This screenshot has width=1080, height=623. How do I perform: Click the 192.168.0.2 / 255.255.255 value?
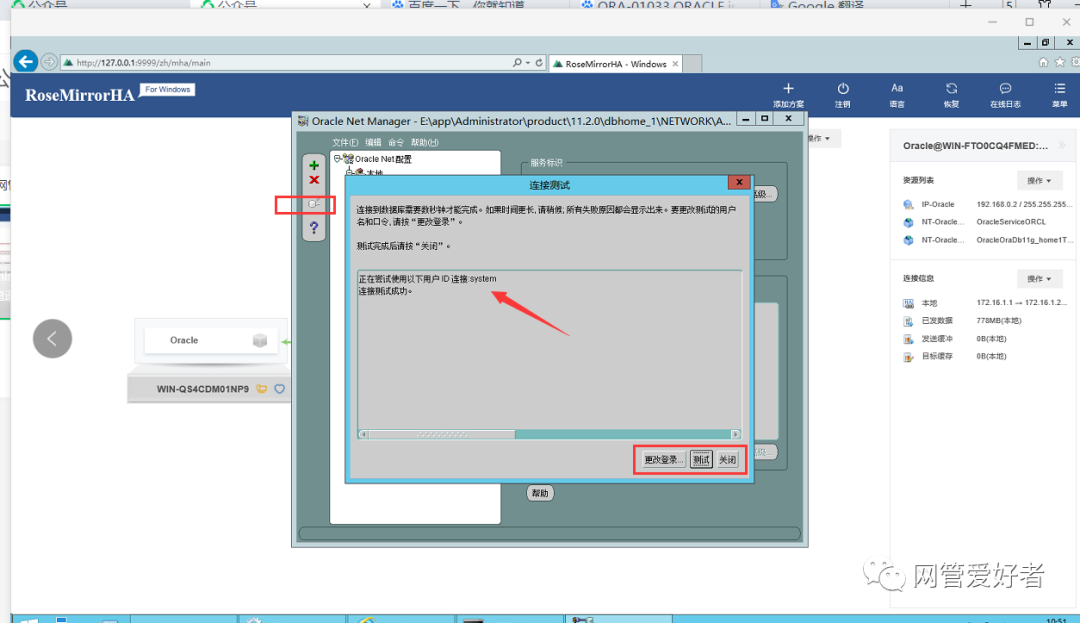pyautogui.click(x=1024, y=204)
